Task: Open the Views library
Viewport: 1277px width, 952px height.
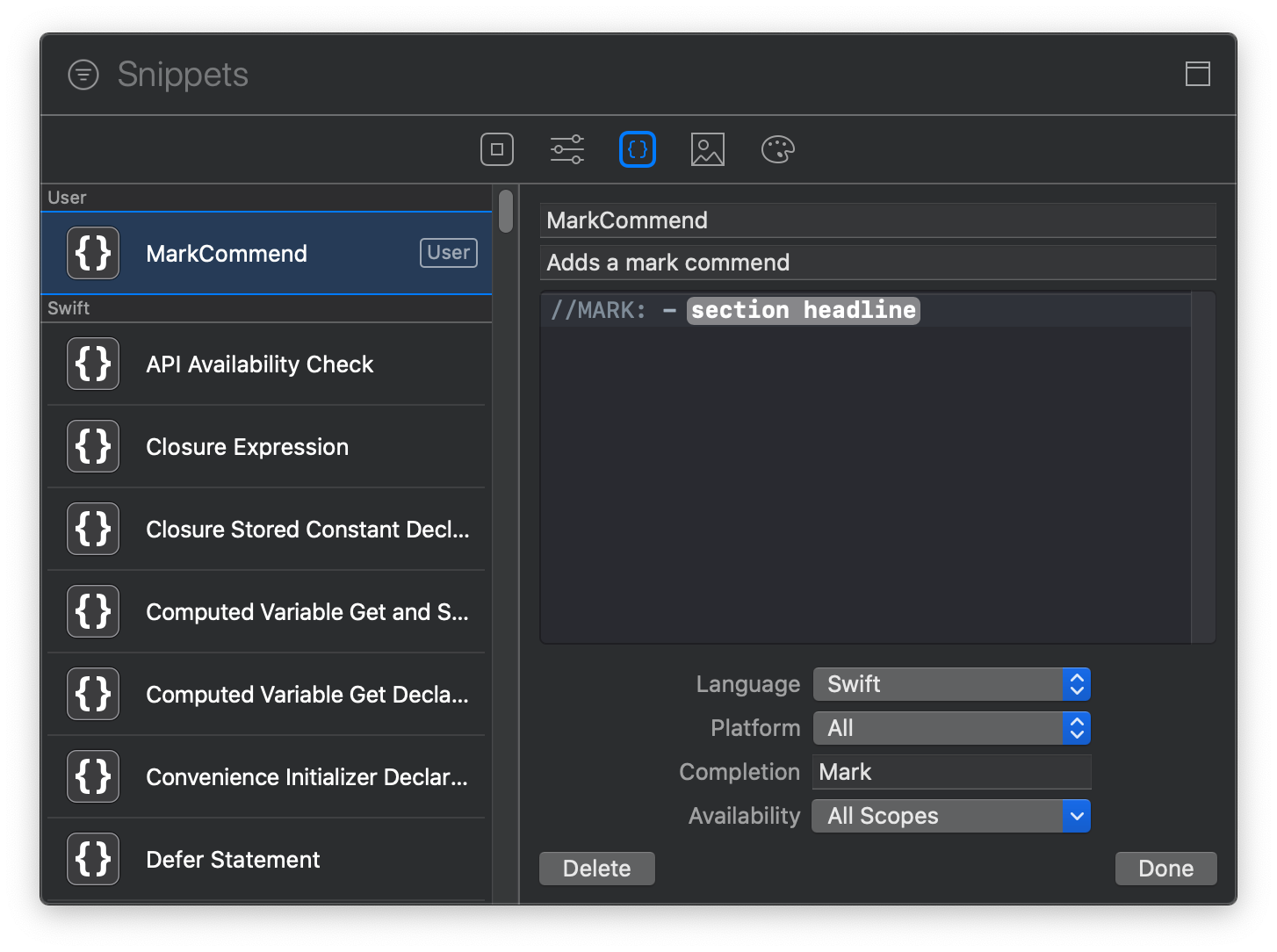Action: tap(496, 149)
